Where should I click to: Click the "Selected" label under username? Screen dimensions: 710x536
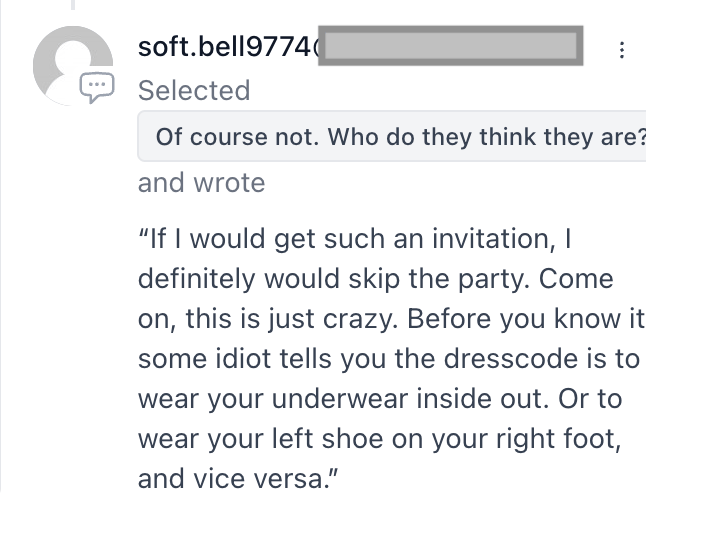pos(194,90)
